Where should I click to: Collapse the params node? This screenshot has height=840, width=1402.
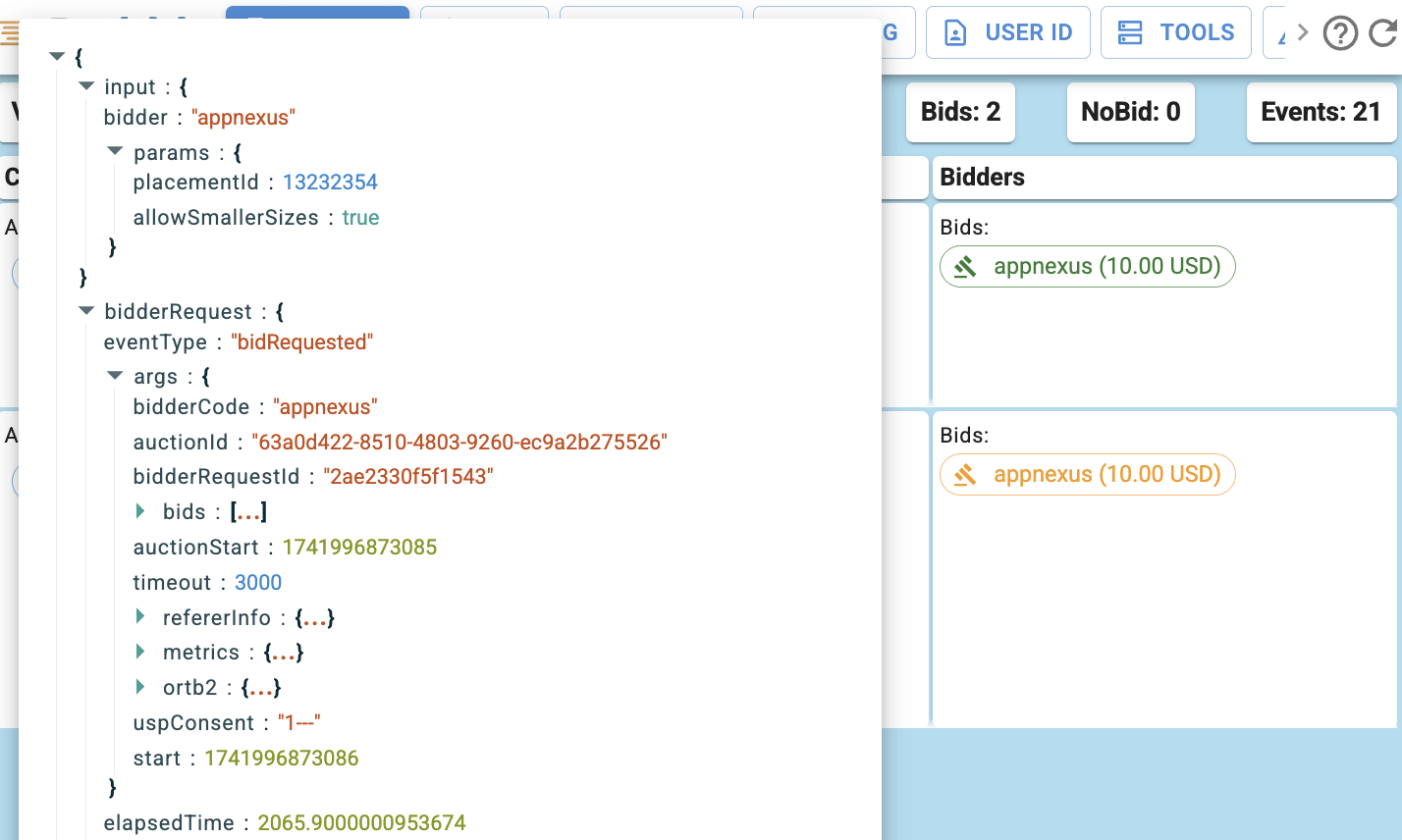[115, 151]
